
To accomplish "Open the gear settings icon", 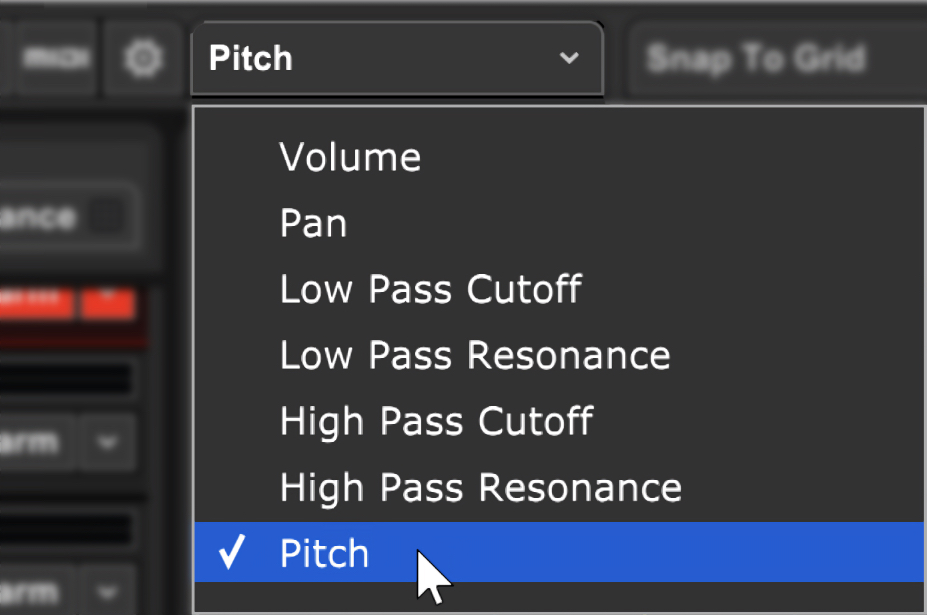I will [142, 58].
